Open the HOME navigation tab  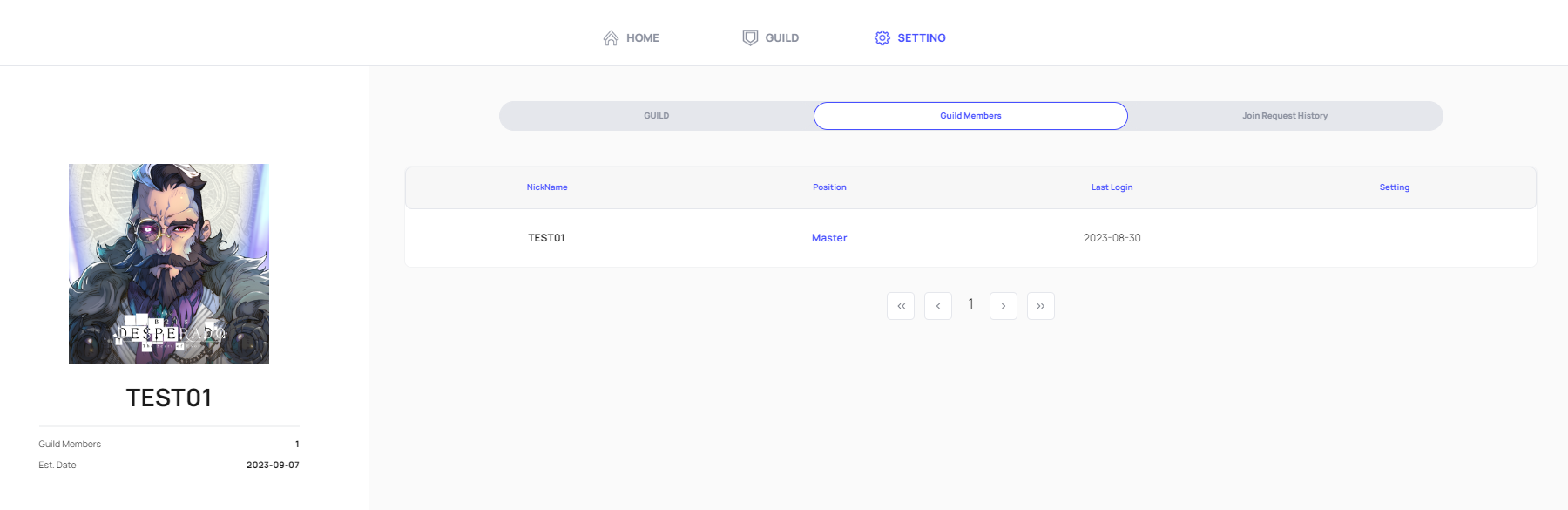click(x=642, y=38)
